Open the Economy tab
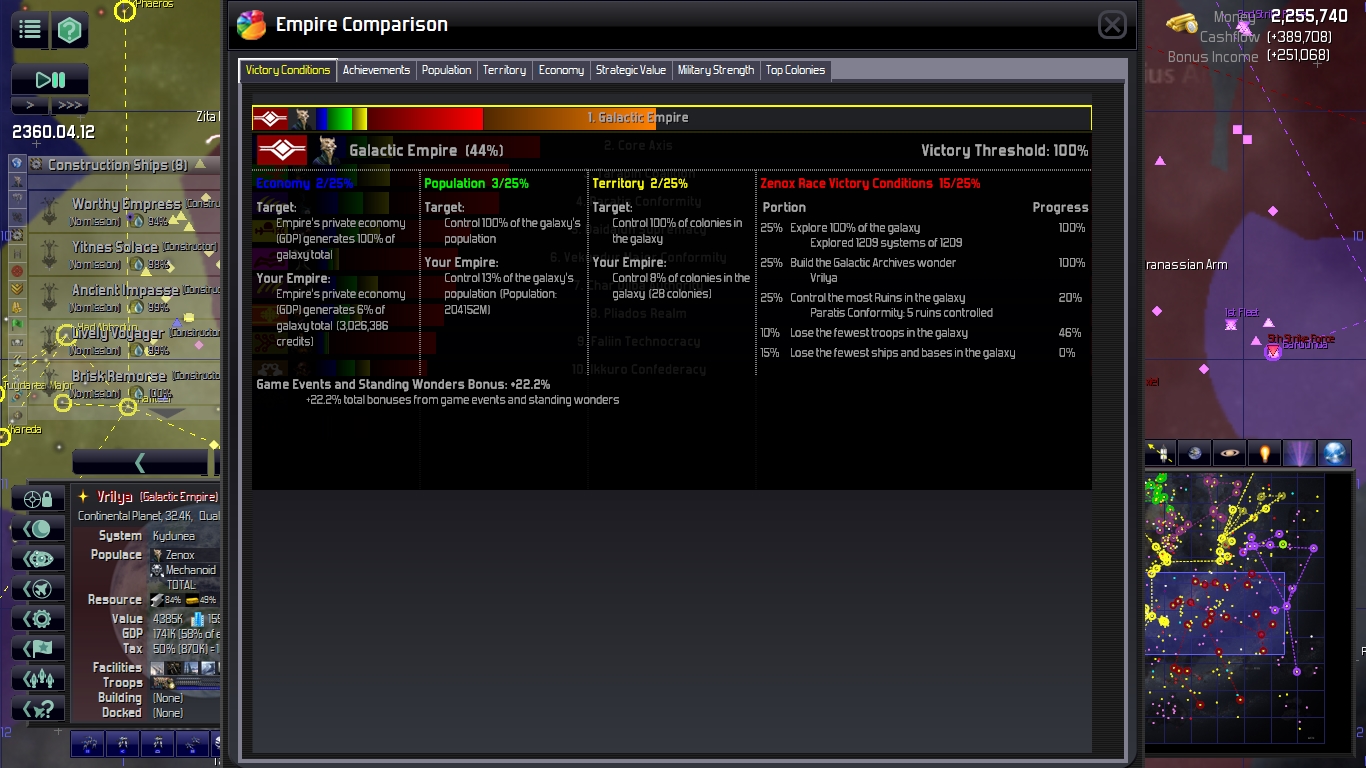Screen dimensions: 1366x768 561,70
